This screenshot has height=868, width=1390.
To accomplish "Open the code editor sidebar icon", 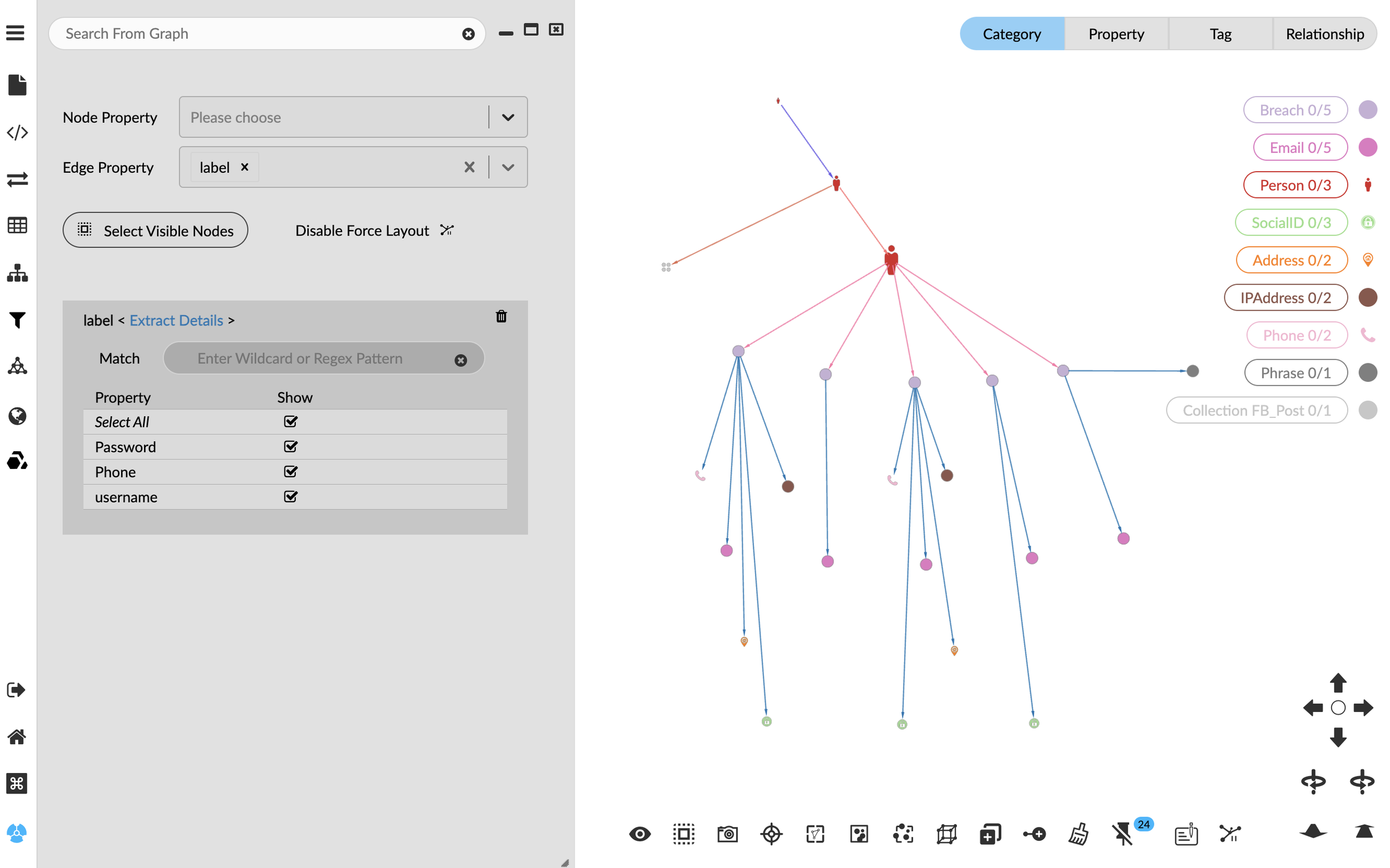I will [x=17, y=133].
